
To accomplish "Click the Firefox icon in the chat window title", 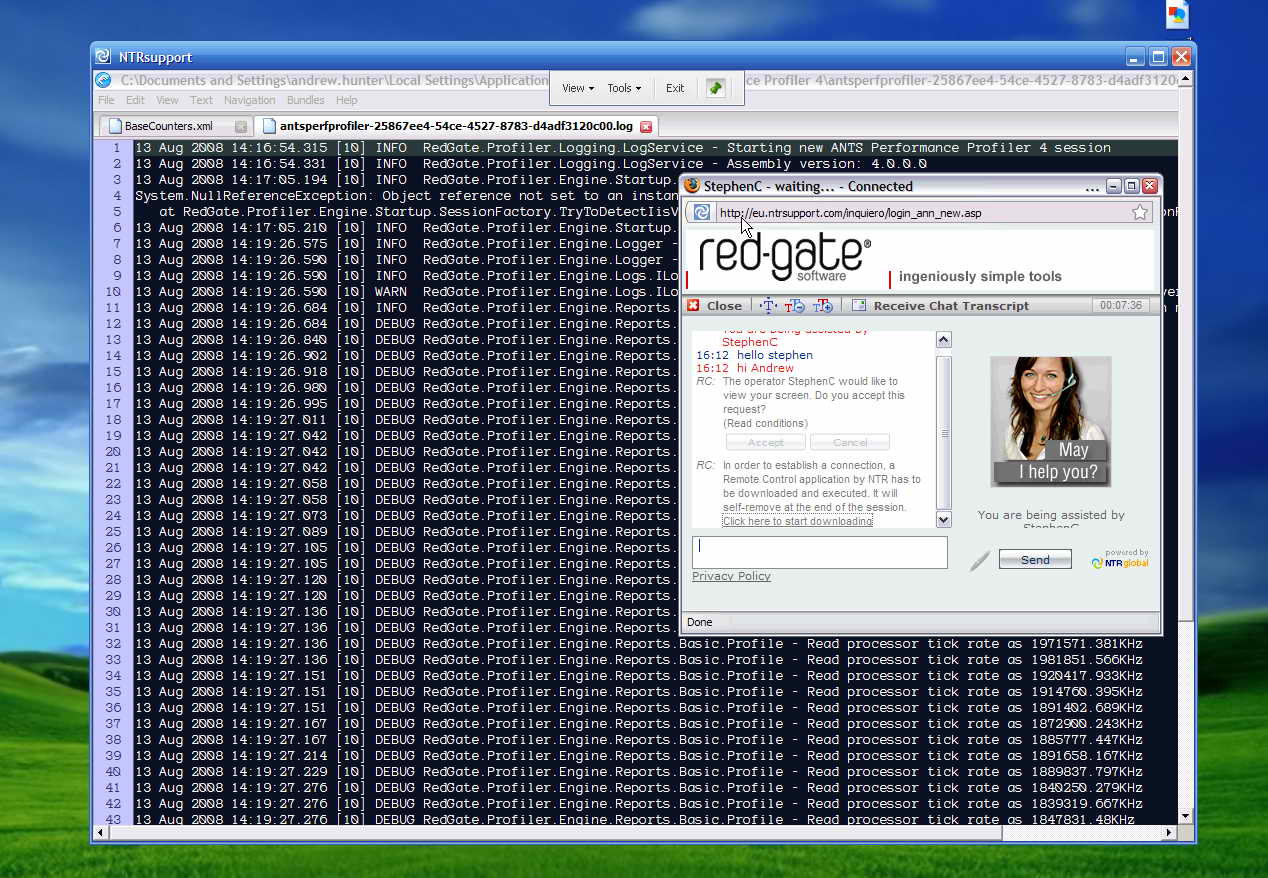I will click(x=691, y=186).
